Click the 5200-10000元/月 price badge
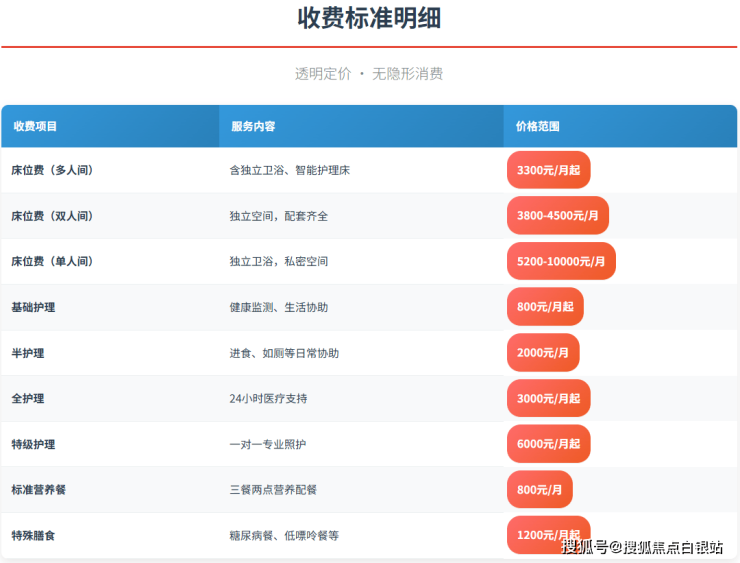This screenshot has width=740, height=563. (x=561, y=261)
